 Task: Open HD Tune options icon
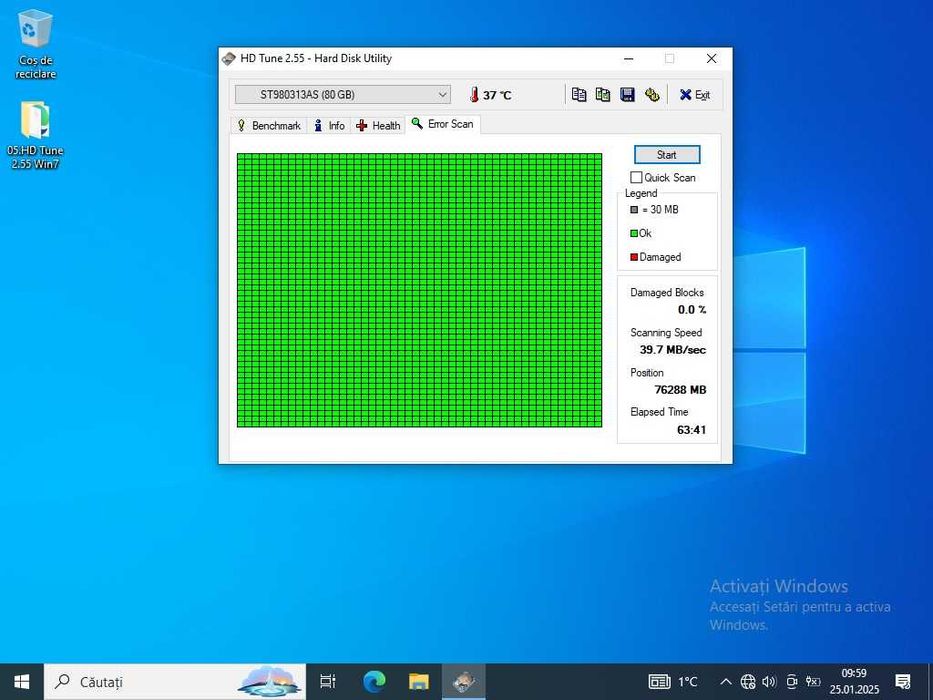tap(652, 95)
